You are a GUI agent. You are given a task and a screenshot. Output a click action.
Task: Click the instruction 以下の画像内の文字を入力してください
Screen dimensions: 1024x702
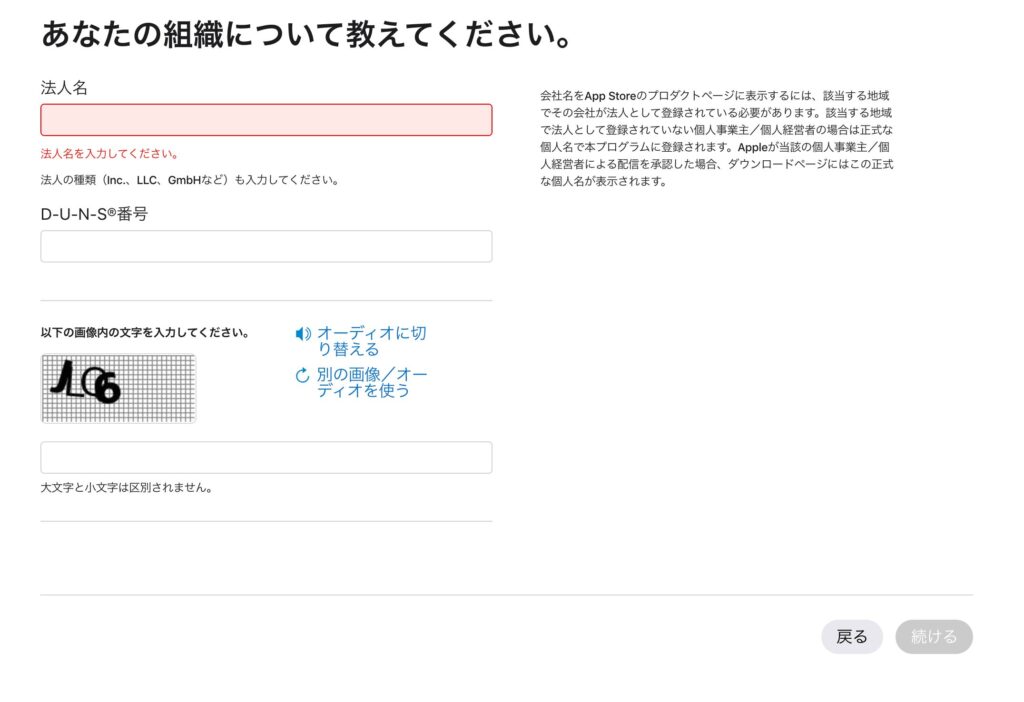pos(144,333)
